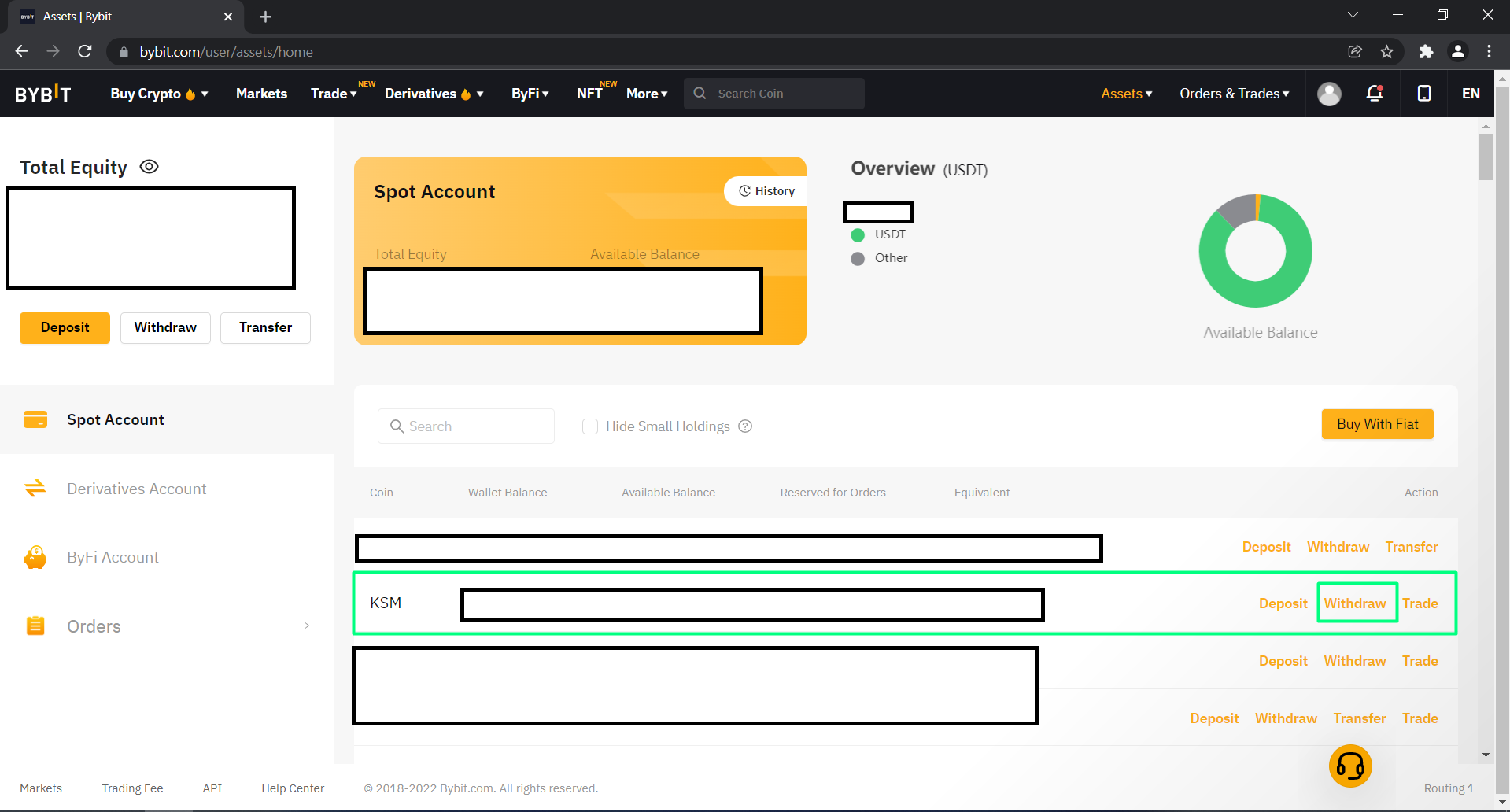Click the mobile app download icon
The image size is (1510, 812).
coord(1423,94)
